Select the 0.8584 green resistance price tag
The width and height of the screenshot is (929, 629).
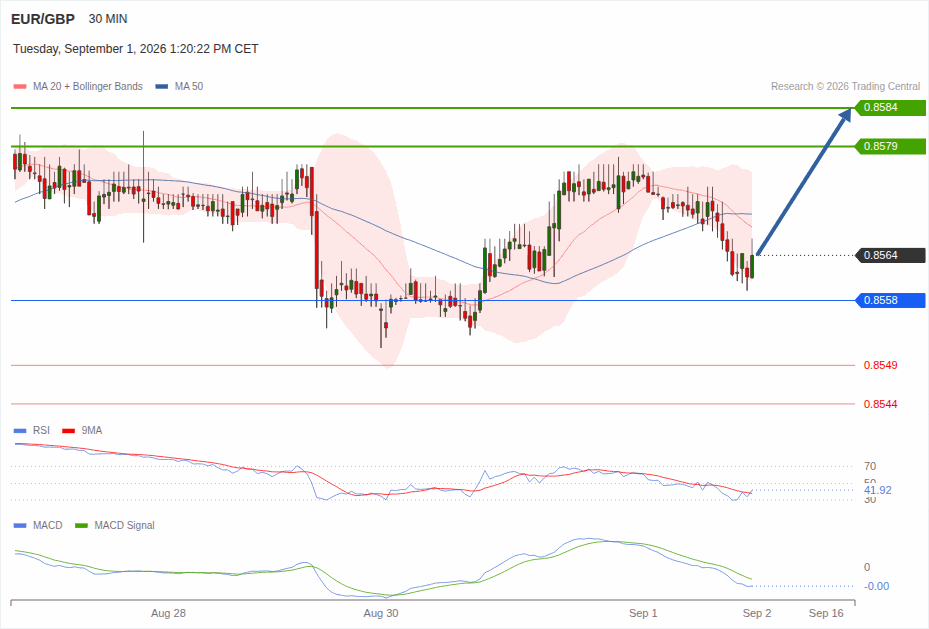point(890,108)
